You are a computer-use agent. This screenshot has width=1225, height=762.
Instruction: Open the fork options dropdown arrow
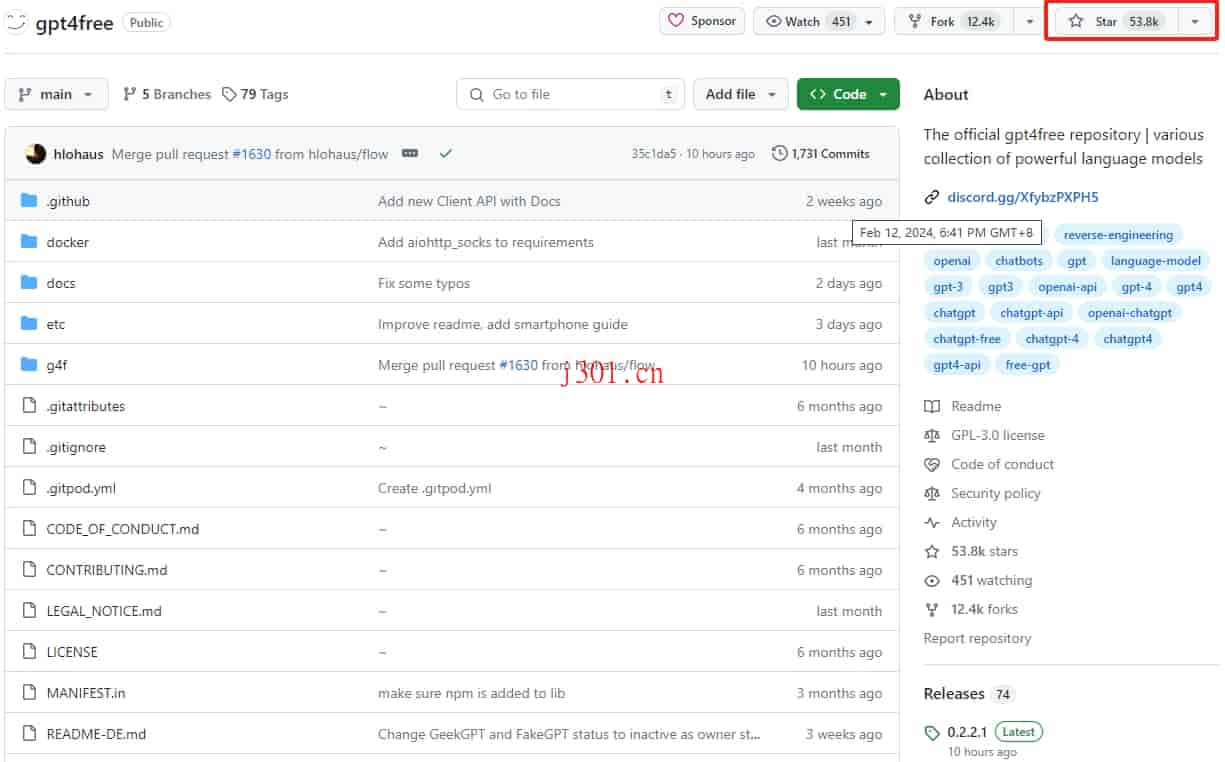tap(1029, 21)
